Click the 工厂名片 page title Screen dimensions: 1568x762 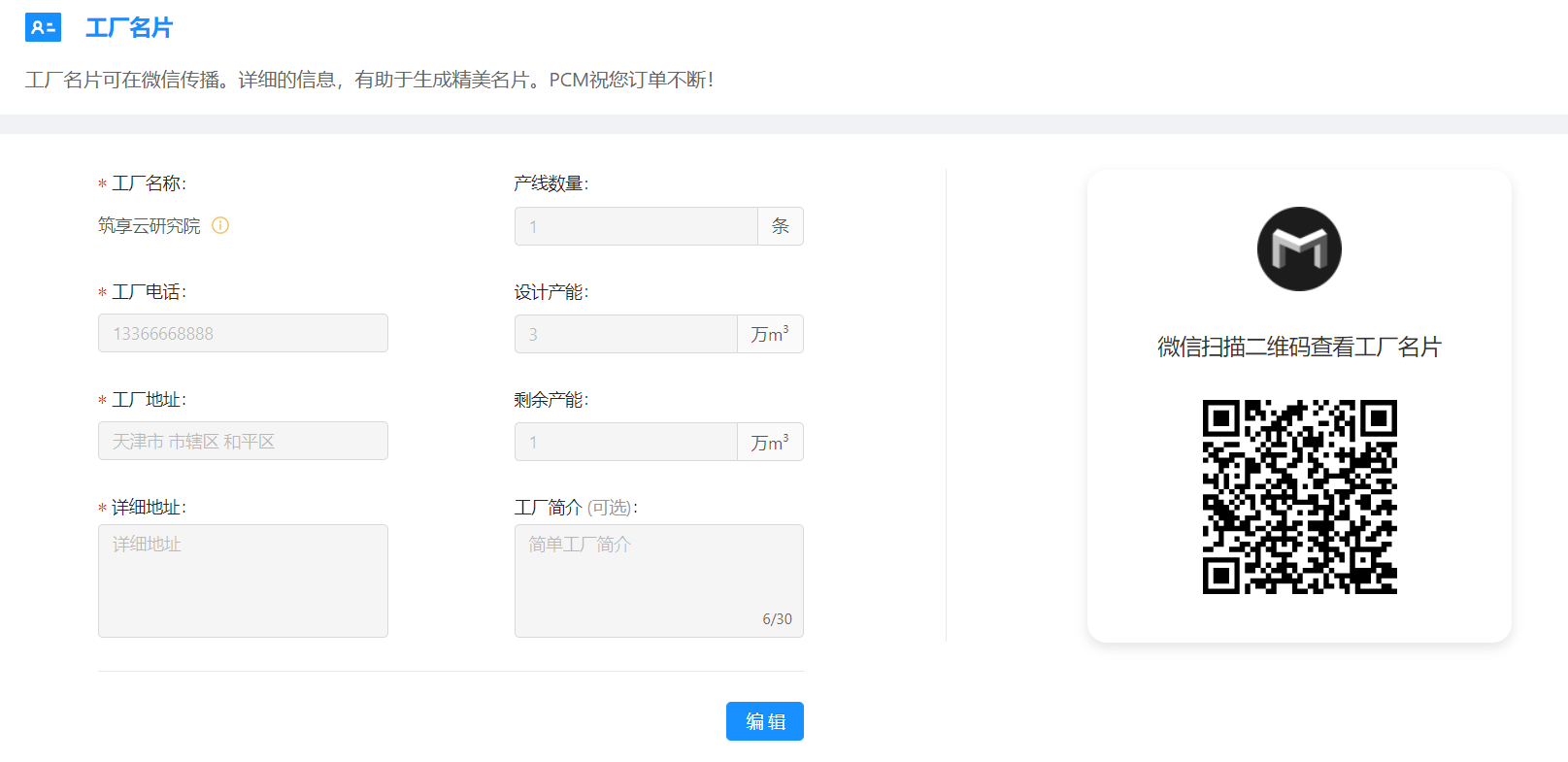click(x=129, y=28)
